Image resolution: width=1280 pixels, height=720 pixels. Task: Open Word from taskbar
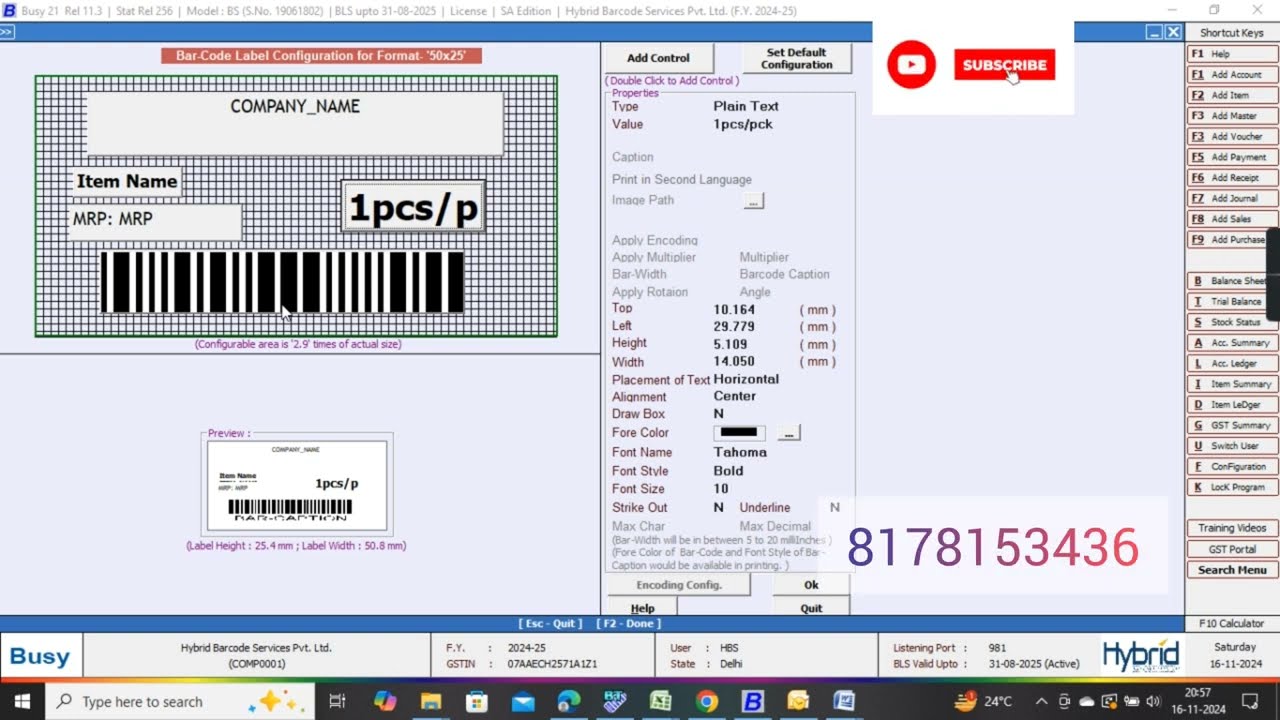(845, 701)
